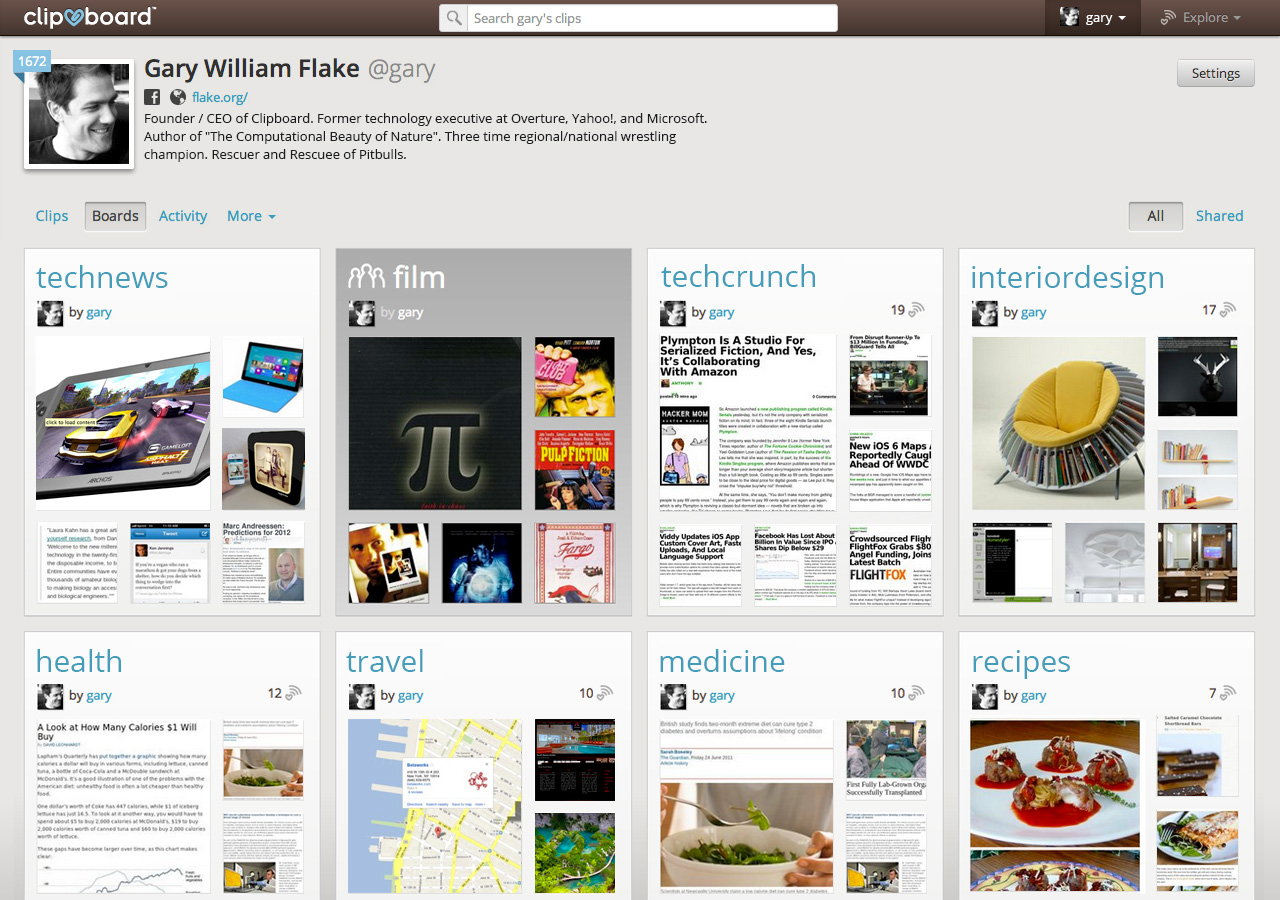This screenshot has height=900, width=1280.
Task: Click gary's avatar on interiordesign board
Action: click(985, 313)
